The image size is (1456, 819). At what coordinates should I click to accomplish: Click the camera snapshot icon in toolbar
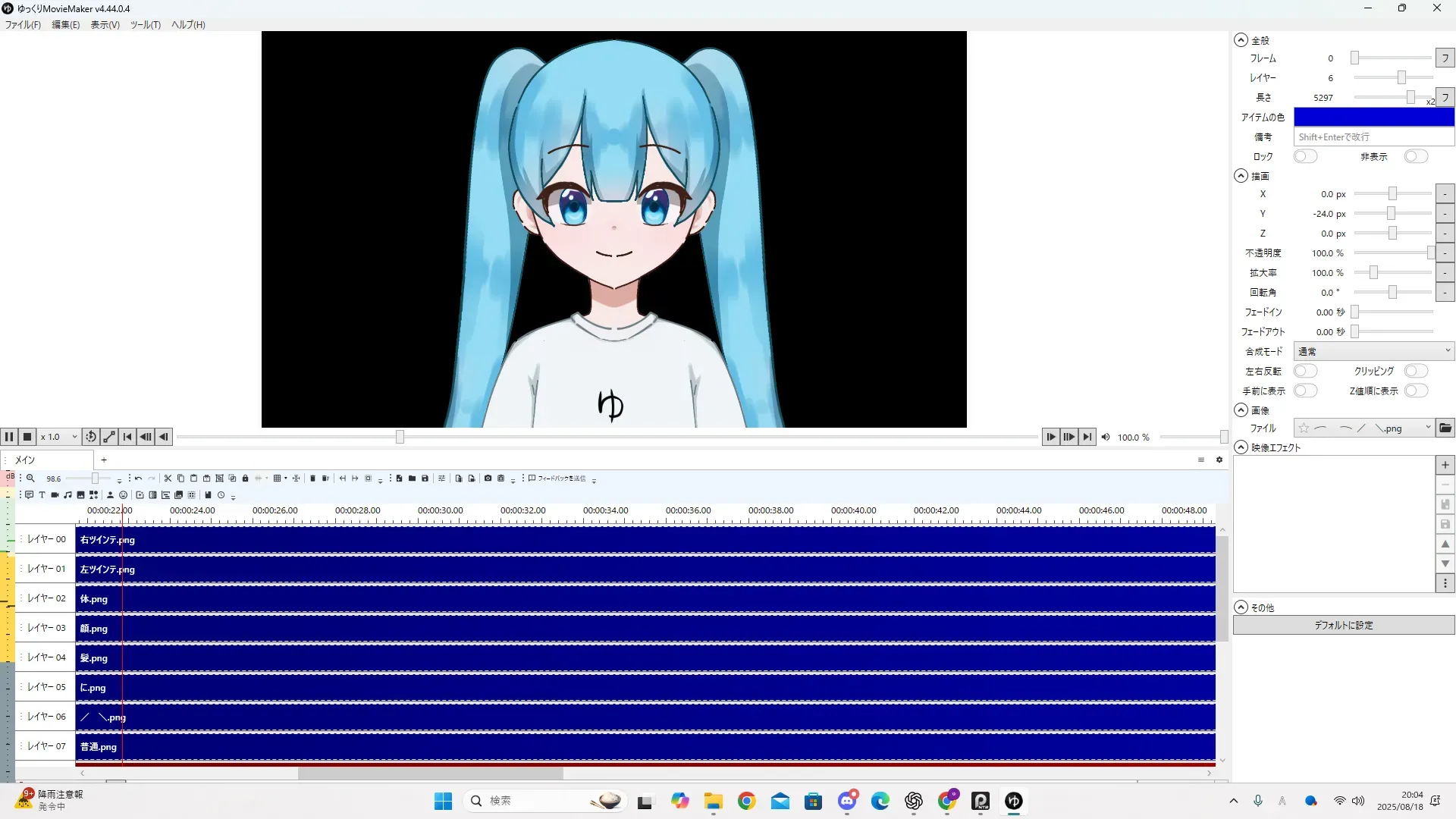tap(488, 479)
